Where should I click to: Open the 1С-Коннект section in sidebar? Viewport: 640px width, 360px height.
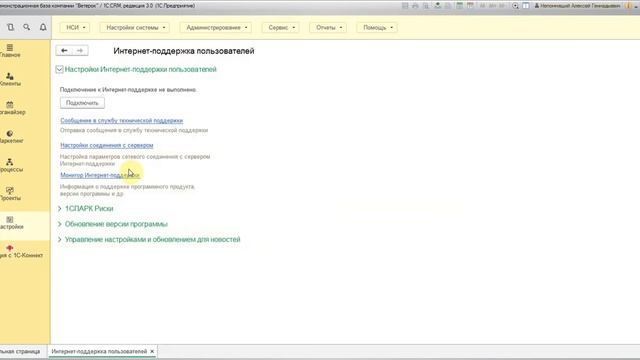click(21, 251)
